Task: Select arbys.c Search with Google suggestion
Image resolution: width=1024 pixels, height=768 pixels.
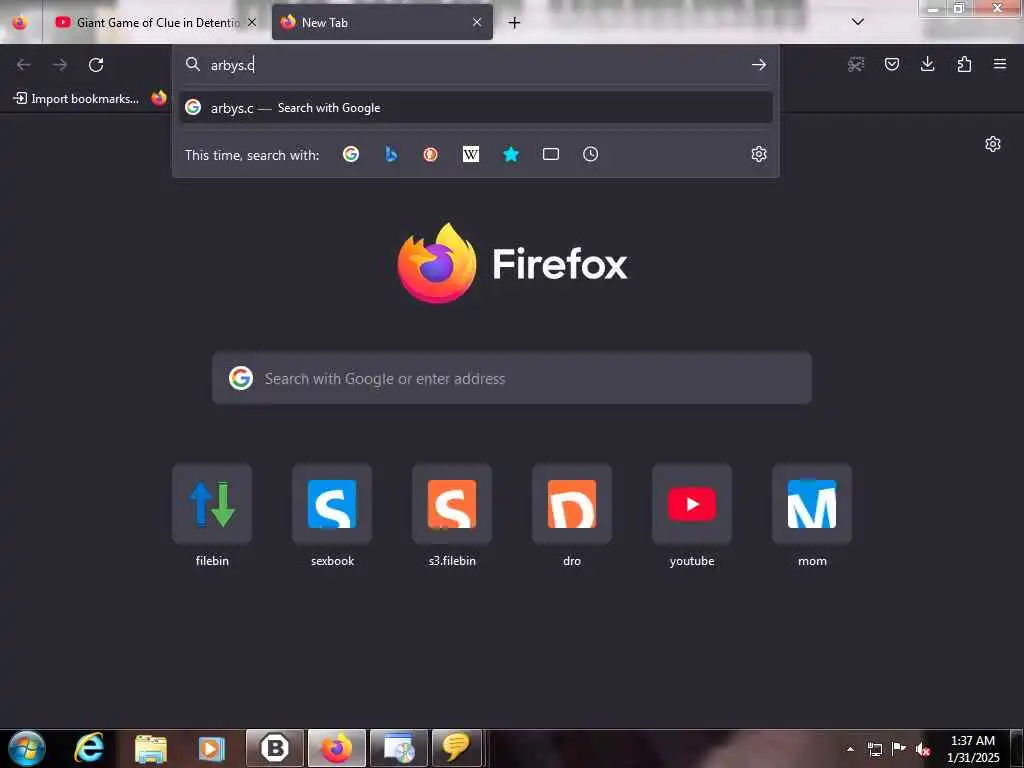Action: click(x=476, y=108)
